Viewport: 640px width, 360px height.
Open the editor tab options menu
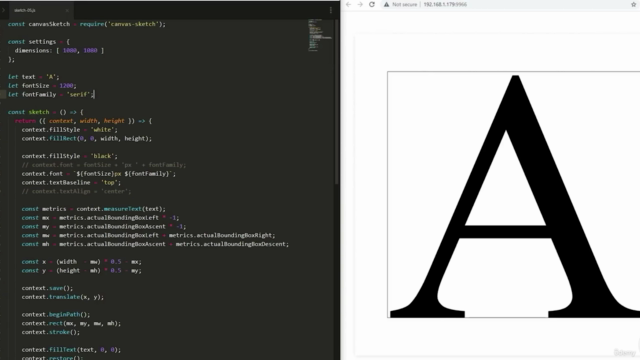point(331,10)
